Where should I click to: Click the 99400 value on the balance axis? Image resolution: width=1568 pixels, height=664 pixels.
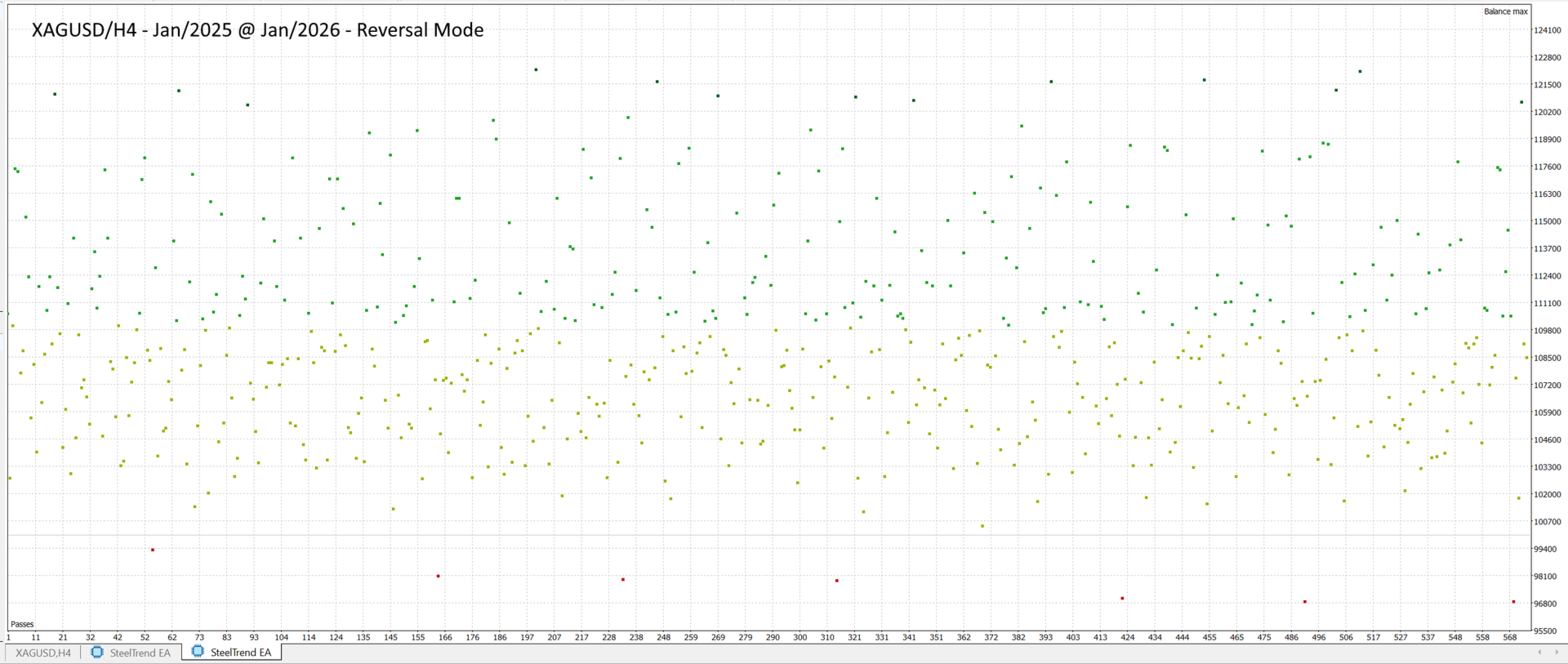click(1544, 550)
